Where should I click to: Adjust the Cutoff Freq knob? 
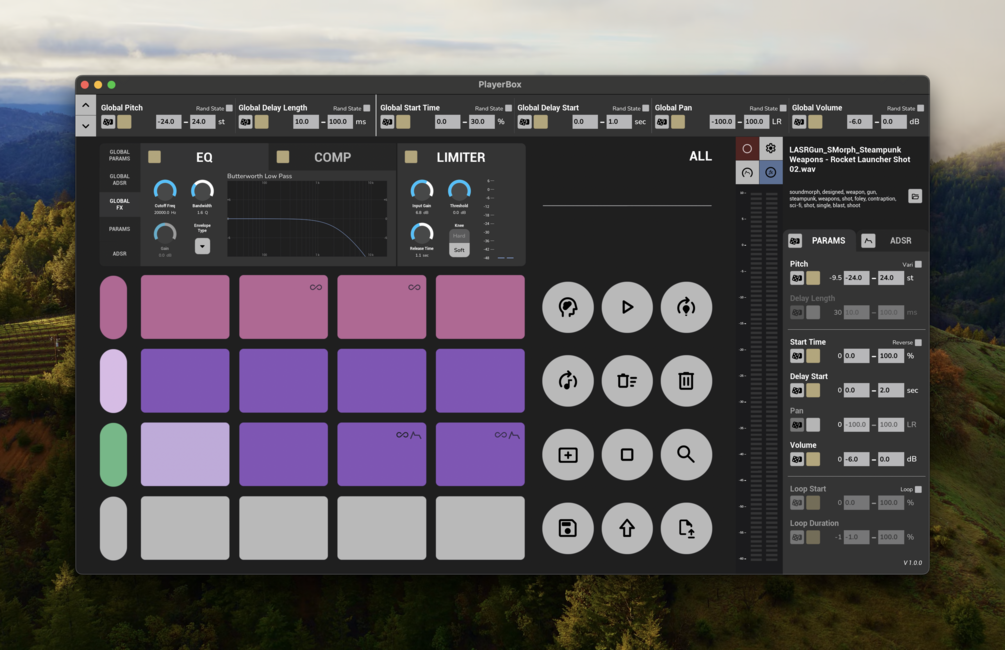pos(165,190)
